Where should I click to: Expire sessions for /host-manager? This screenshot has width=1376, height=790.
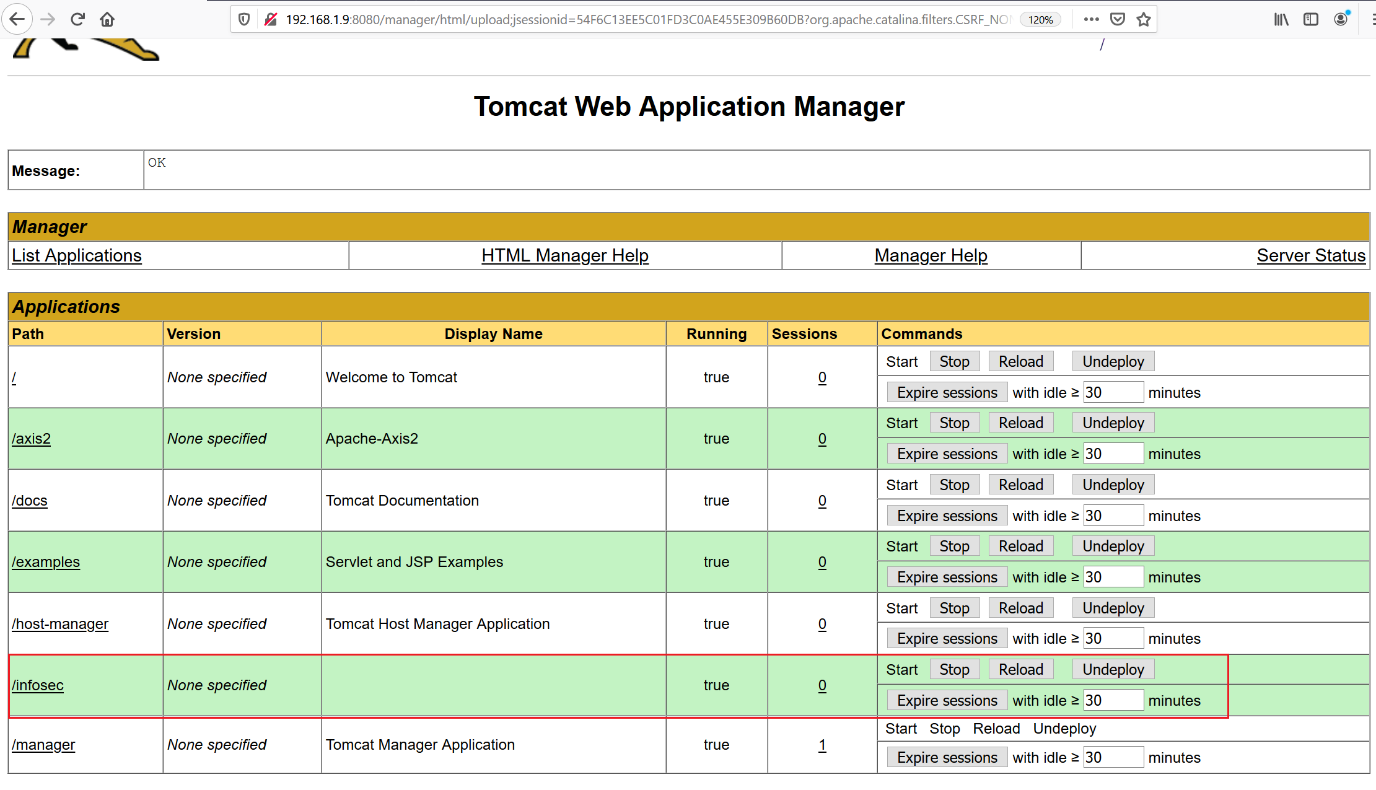click(947, 639)
